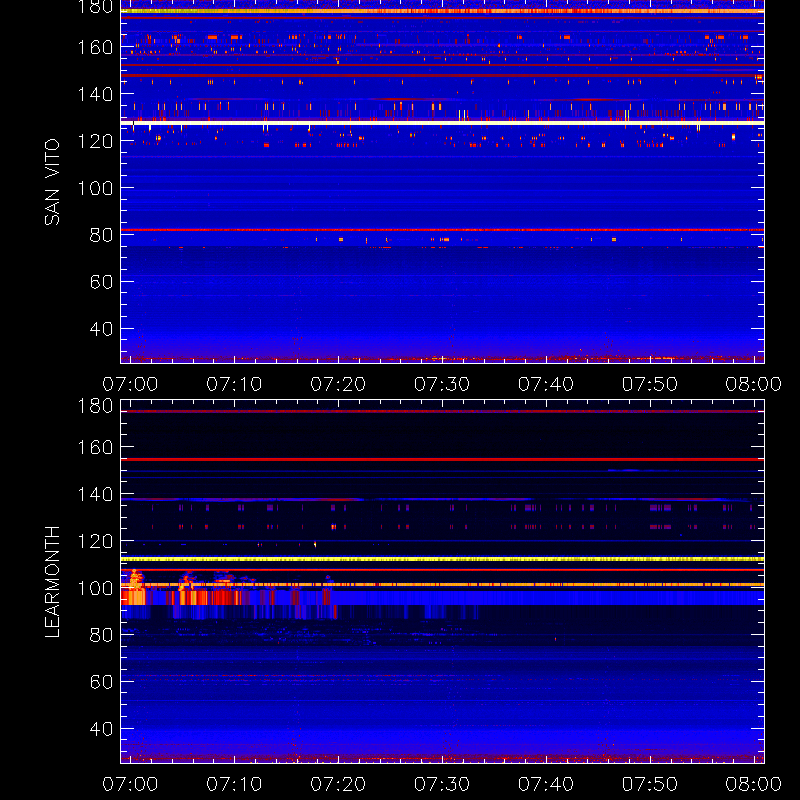The image size is (800, 800).
Task: Select the 80 tick label on San Vito plot
Action: pos(101,235)
